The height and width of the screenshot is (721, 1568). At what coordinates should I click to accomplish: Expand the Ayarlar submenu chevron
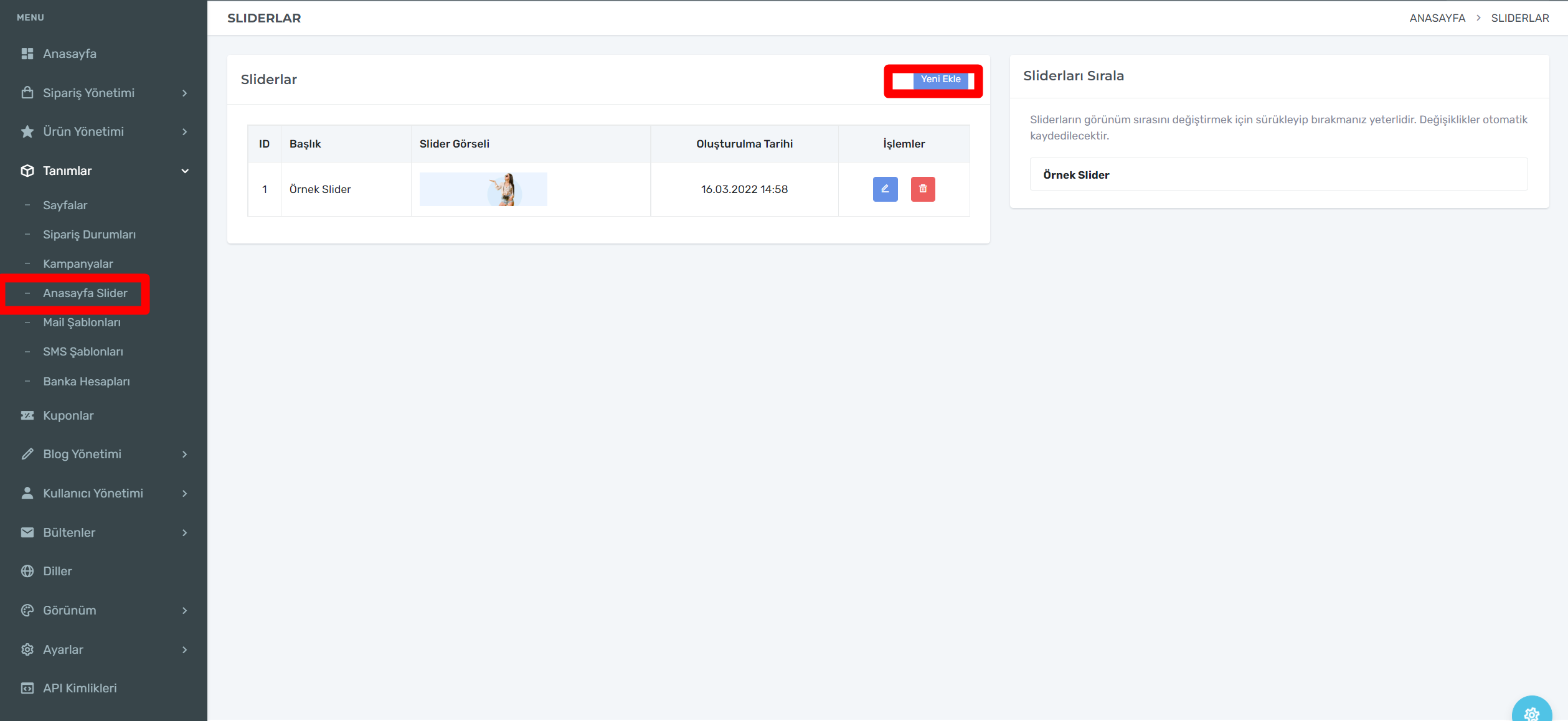click(x=184, y=649)
